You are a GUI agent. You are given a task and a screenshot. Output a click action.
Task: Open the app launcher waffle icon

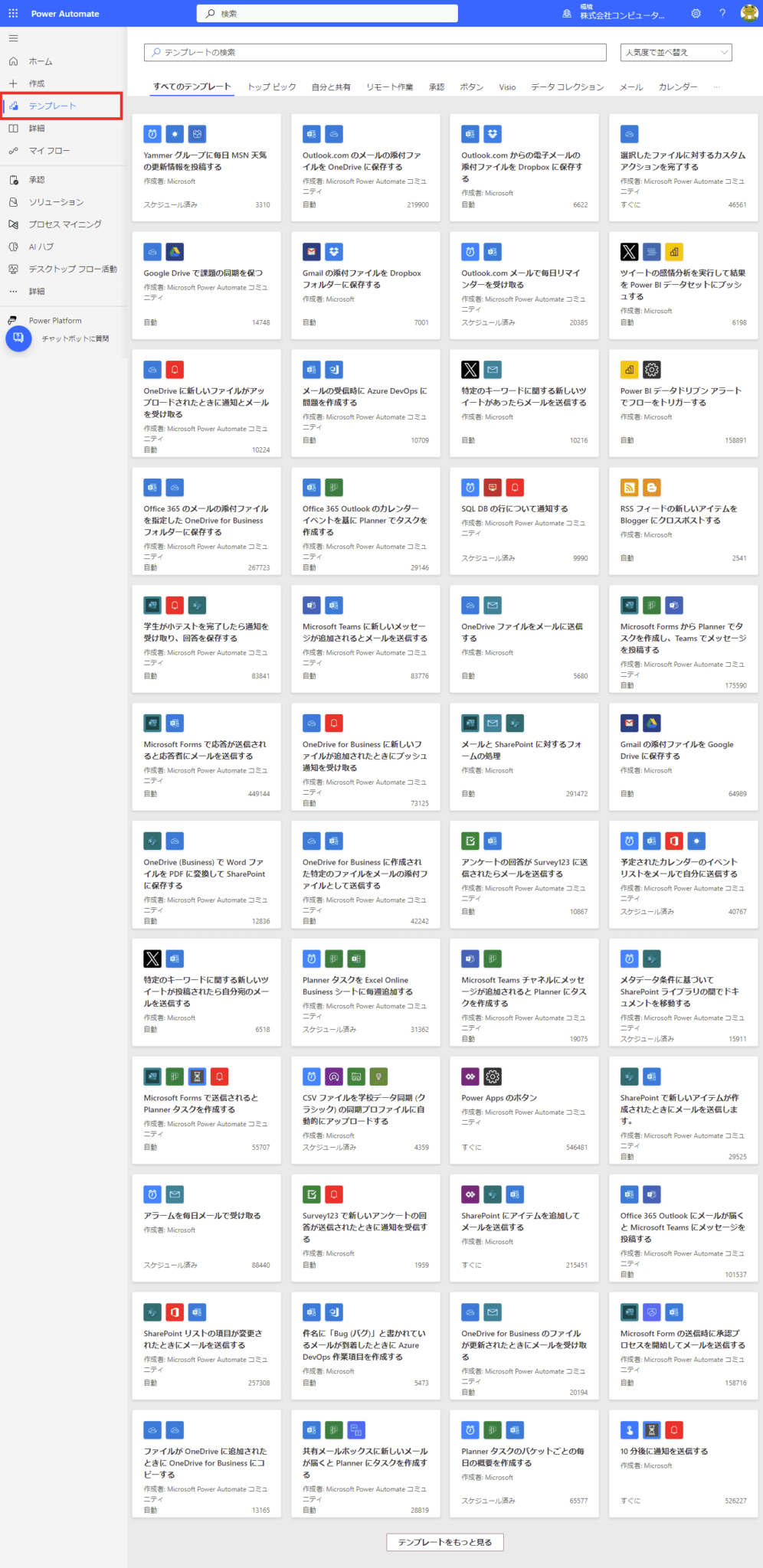[x=13, y=13]
